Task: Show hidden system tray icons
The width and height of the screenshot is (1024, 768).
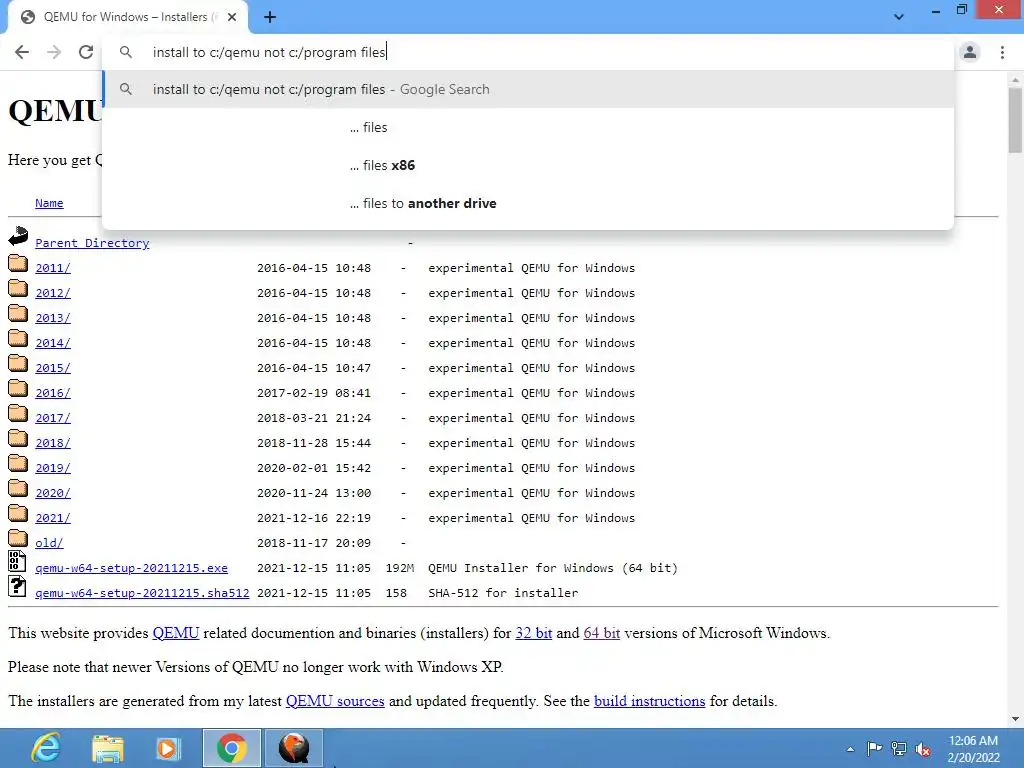Action: [850, 749]
